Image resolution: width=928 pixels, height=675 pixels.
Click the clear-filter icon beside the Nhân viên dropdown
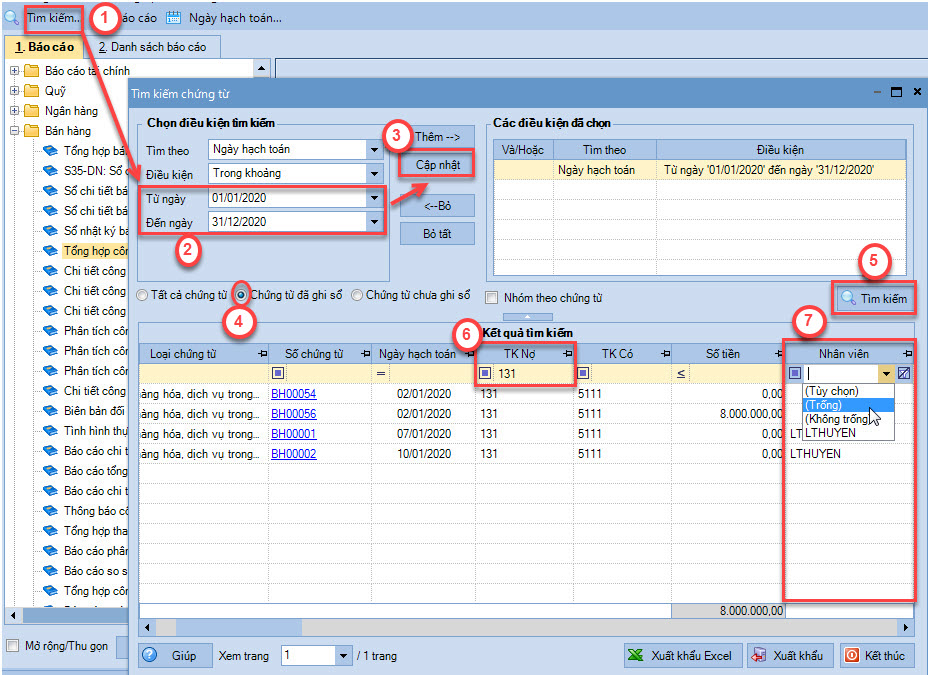click(x=904, y=373)
